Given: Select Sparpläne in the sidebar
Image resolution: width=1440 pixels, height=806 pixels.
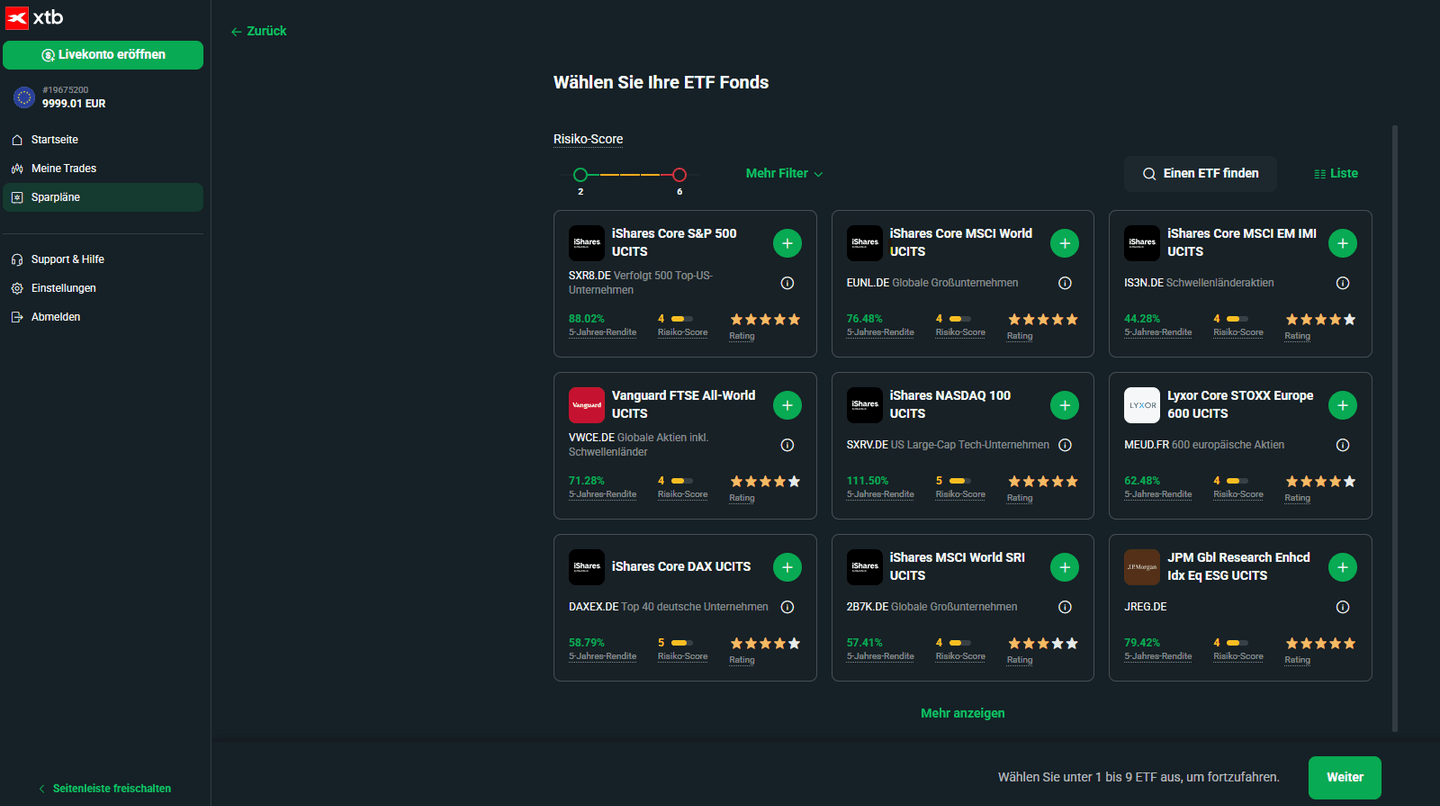Looking at the screenshot, I should coord(103,197).
